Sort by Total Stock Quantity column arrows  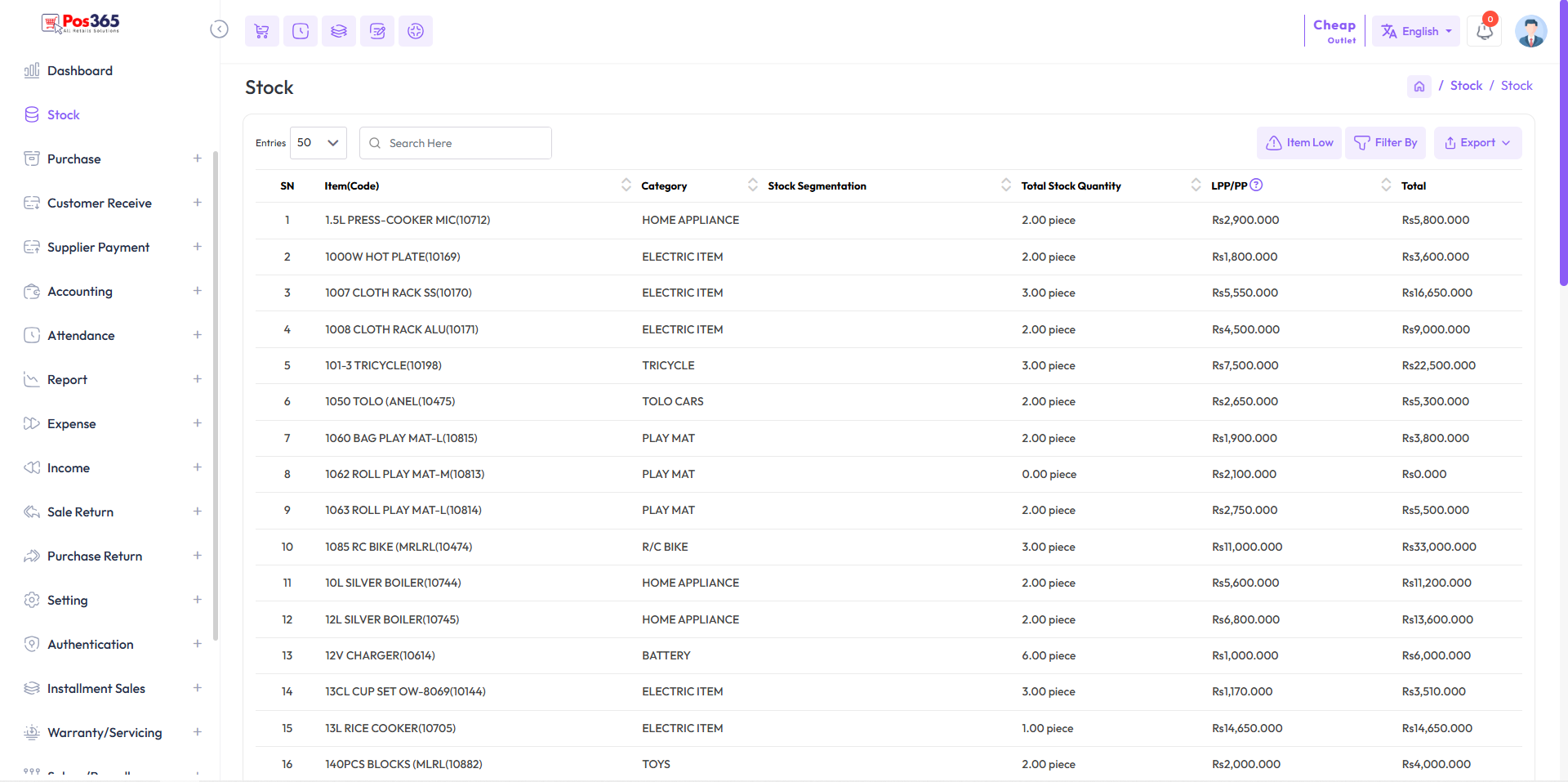click(1195, 185)
